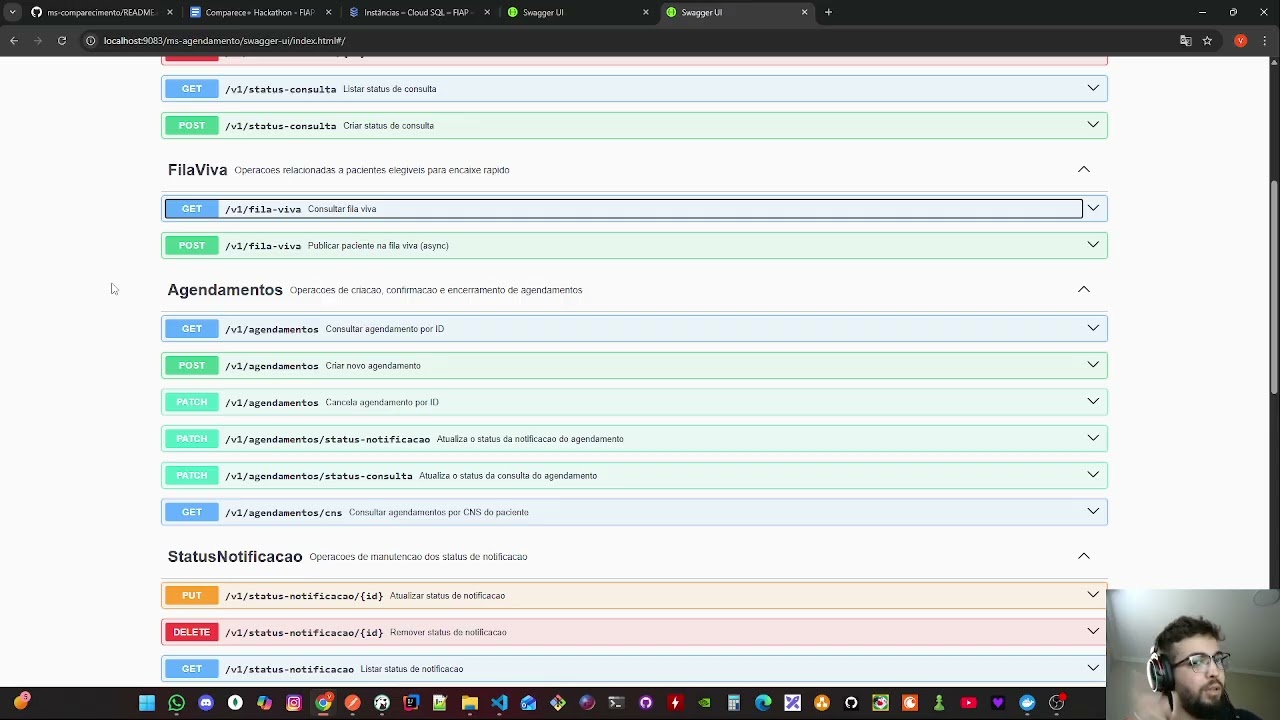The width and height of the screenshot is (1280, 720).
Task: Click PUT button for Atualizar status de notificacao
Action: click(192, 595)
